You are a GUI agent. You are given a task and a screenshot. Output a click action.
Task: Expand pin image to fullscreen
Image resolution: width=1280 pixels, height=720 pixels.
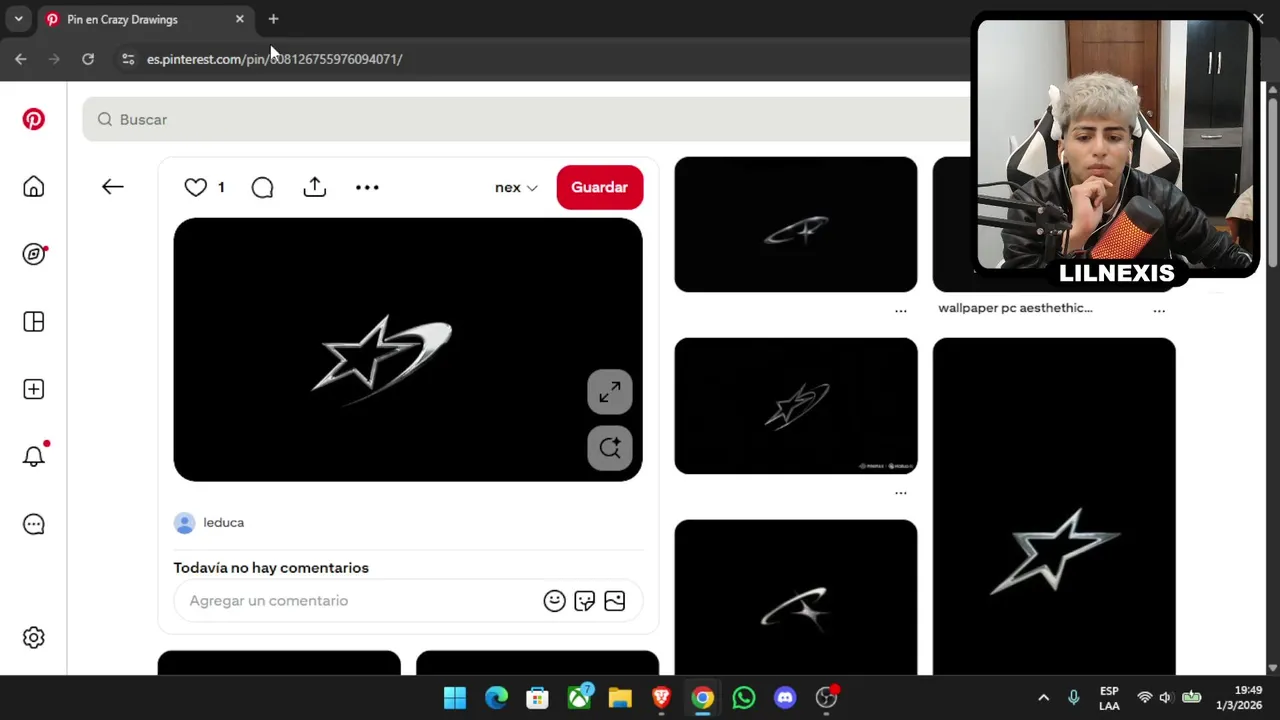coord(610,392)
